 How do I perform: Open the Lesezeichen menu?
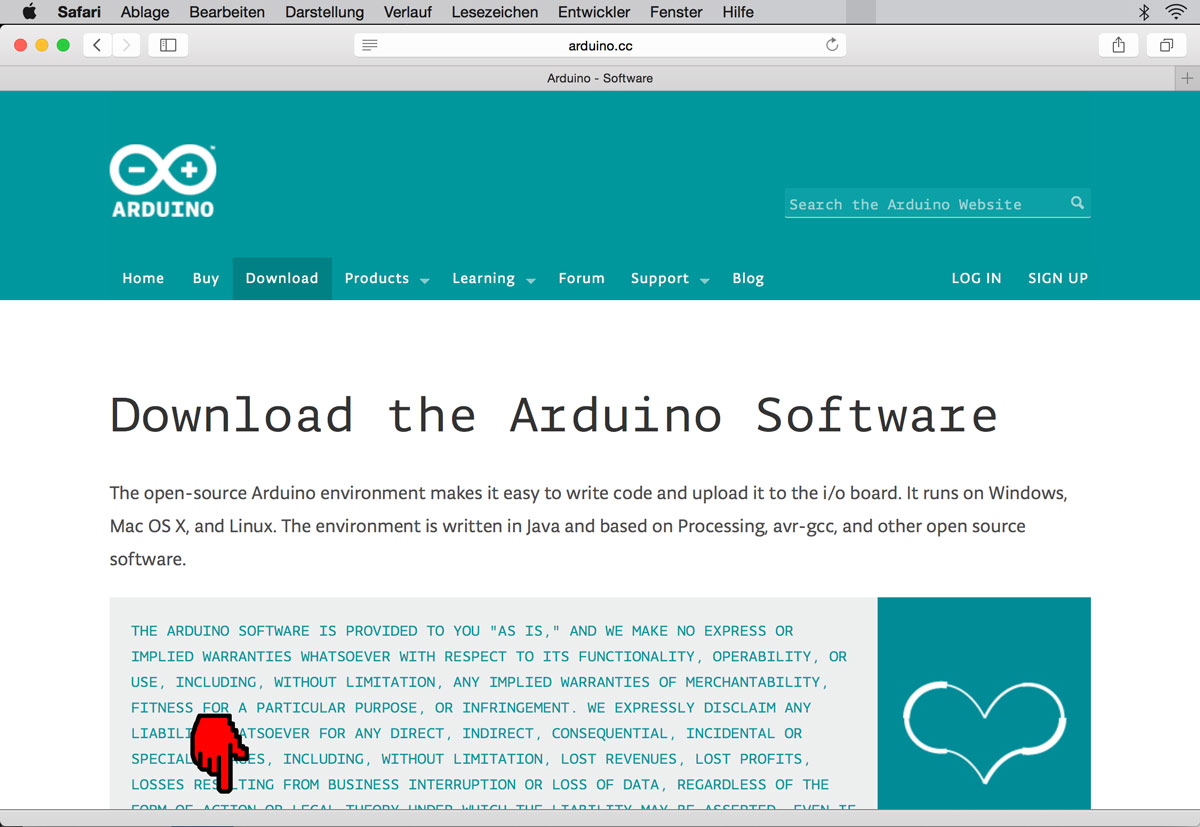[x=495, y=12]
